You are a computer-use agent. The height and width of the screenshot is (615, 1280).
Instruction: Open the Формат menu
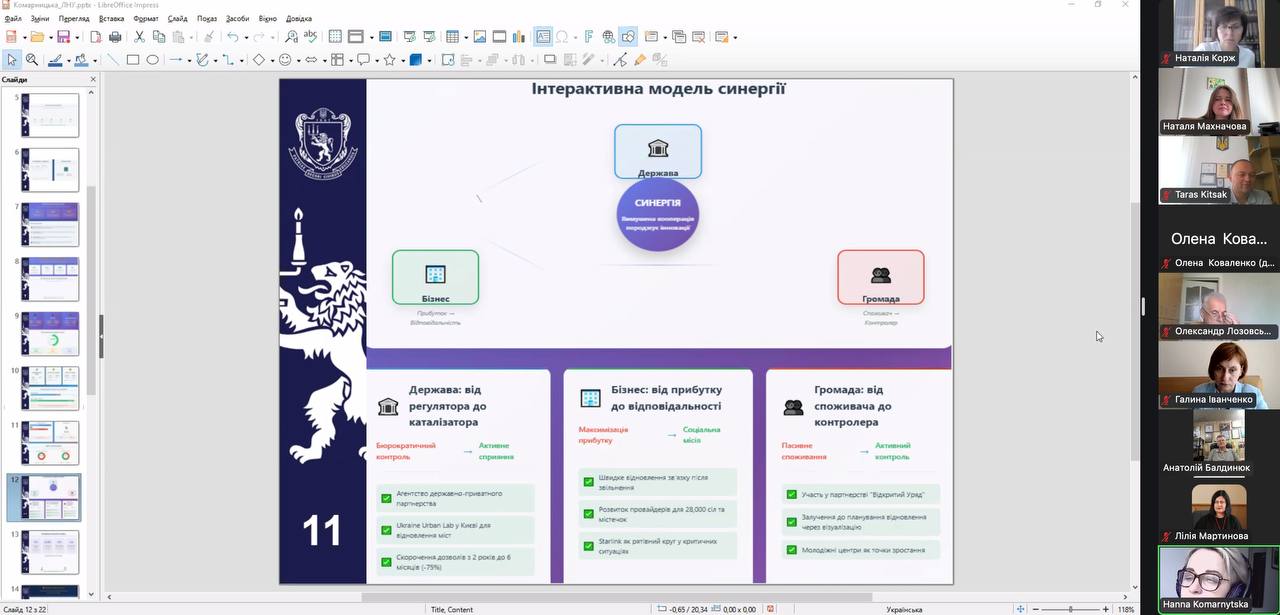coord(145,18)
